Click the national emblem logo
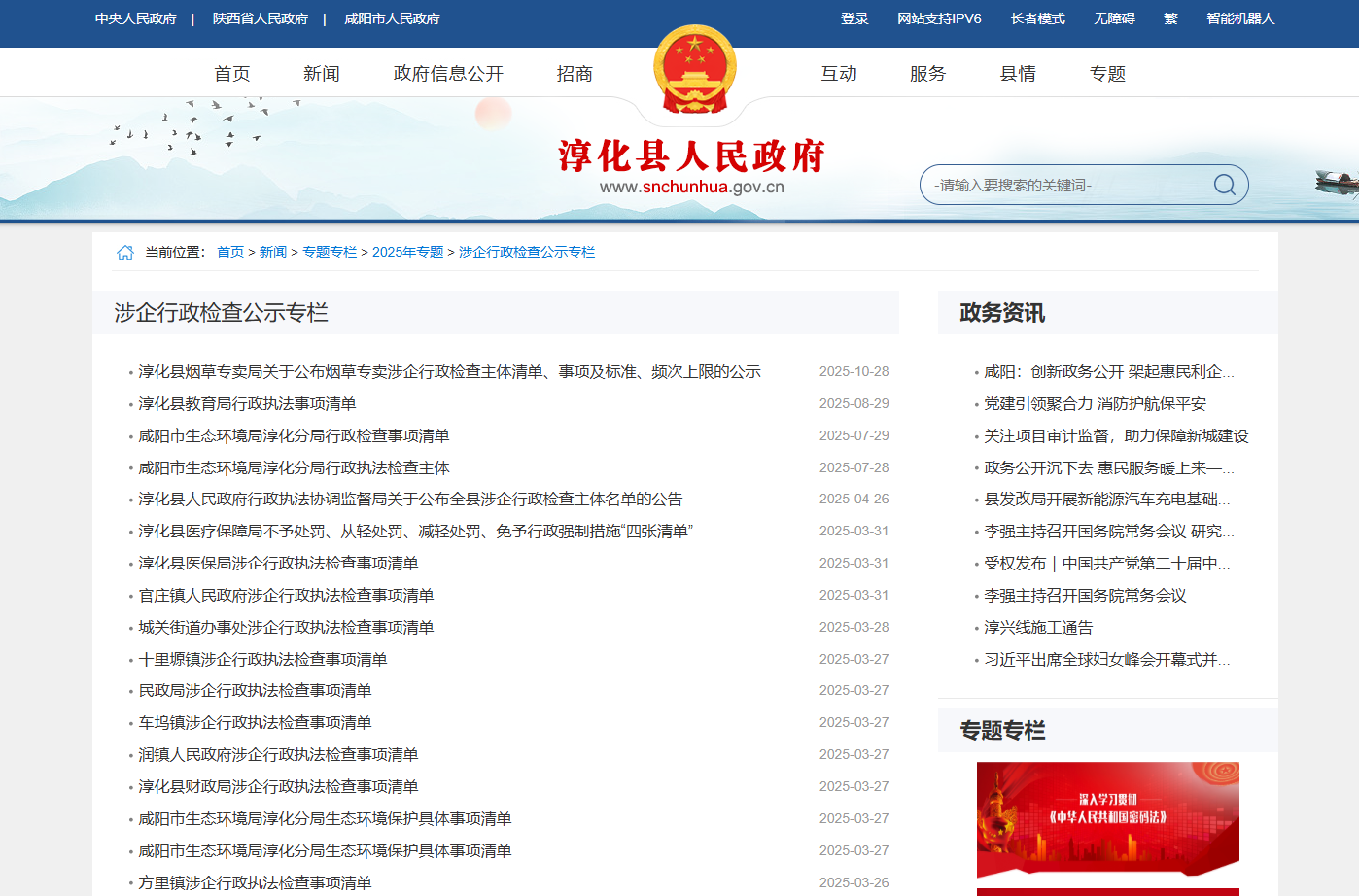The height and width of the screenshot is (896, 1359). (694, 70)
